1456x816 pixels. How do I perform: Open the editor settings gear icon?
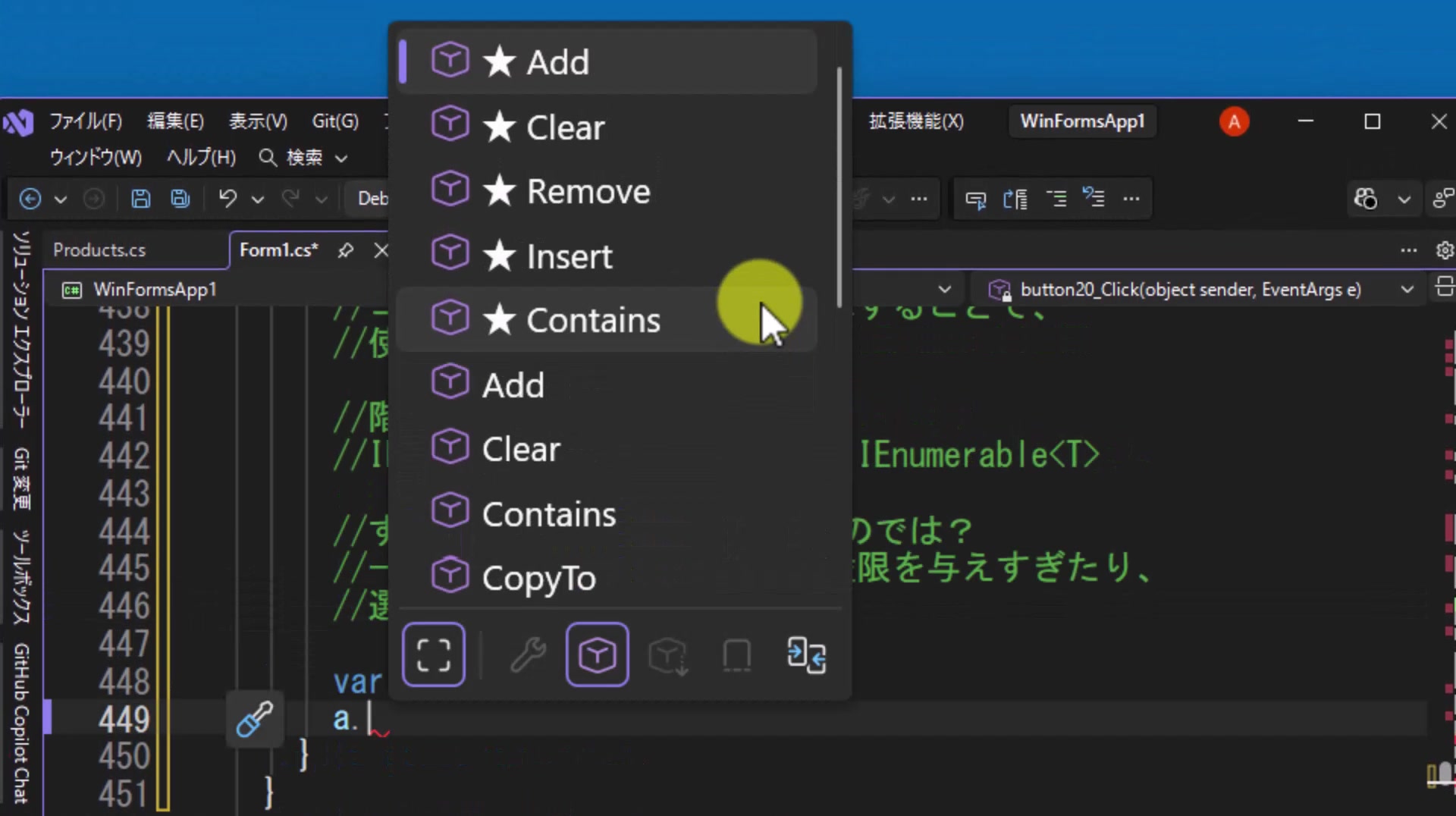[1445, 250]
